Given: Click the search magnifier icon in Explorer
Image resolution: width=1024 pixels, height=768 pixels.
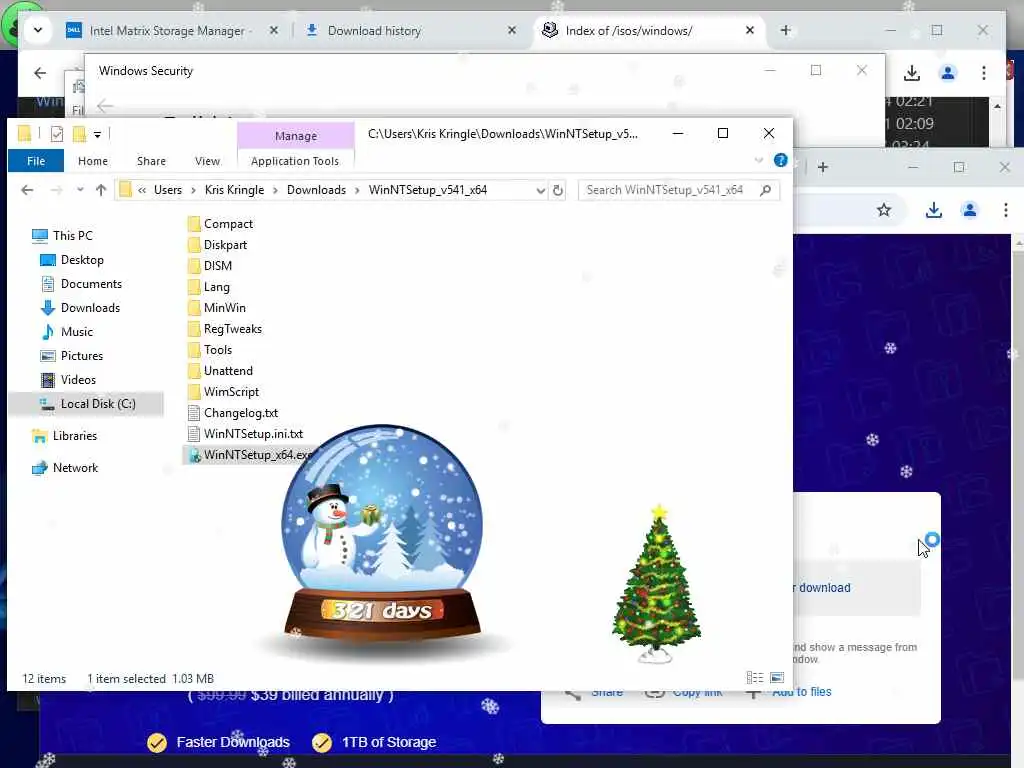Looking at the screenshot, I should 765,190.
